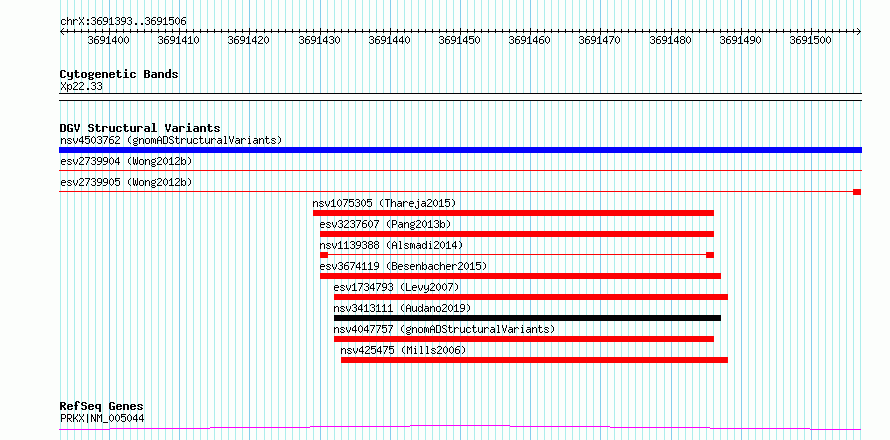Click the chrX:3691393..3691506 region label
This screenshot has width=890, height=440.
[123, 22]
